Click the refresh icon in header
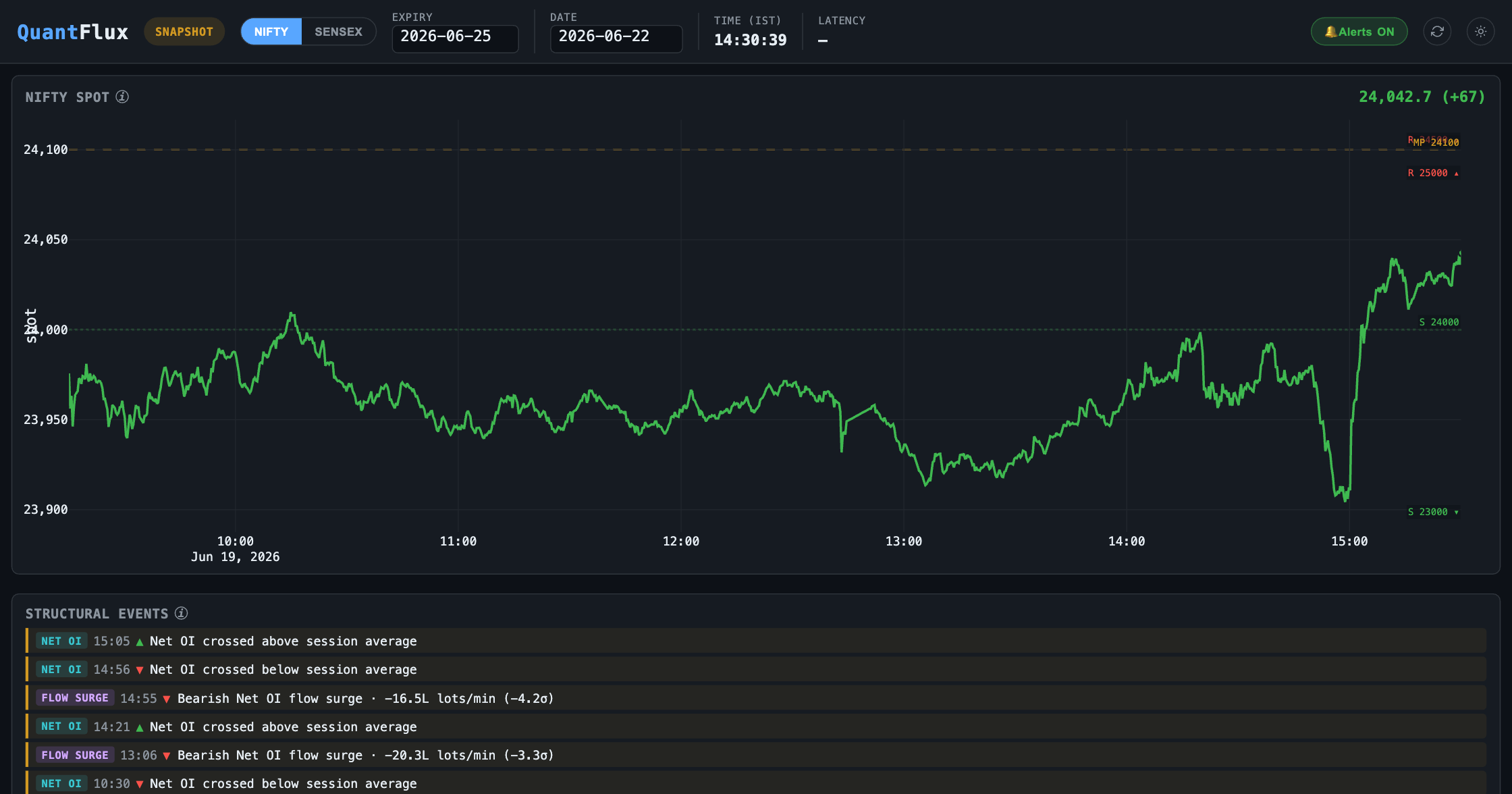This screenshot has width=1512, height=794. 1437,32
